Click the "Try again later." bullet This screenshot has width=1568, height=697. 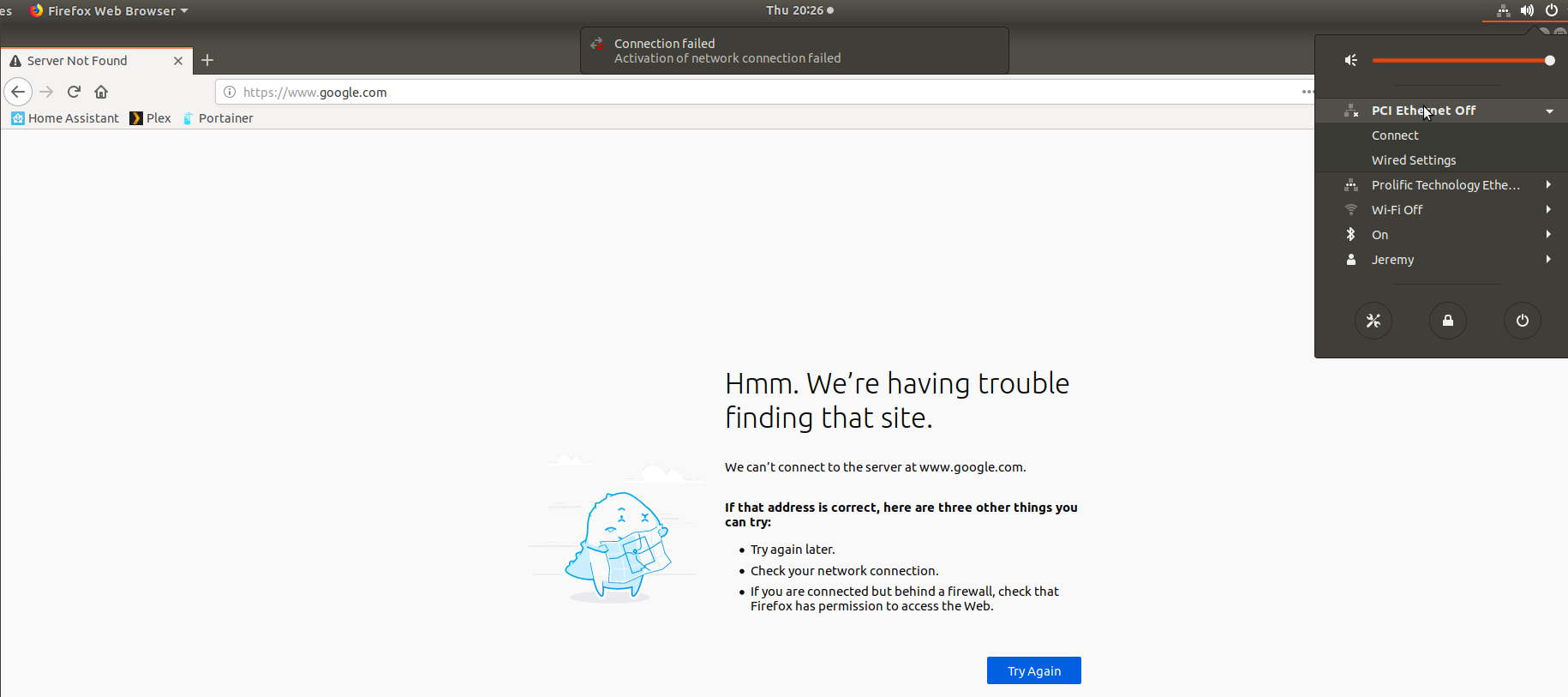point(793,550)
